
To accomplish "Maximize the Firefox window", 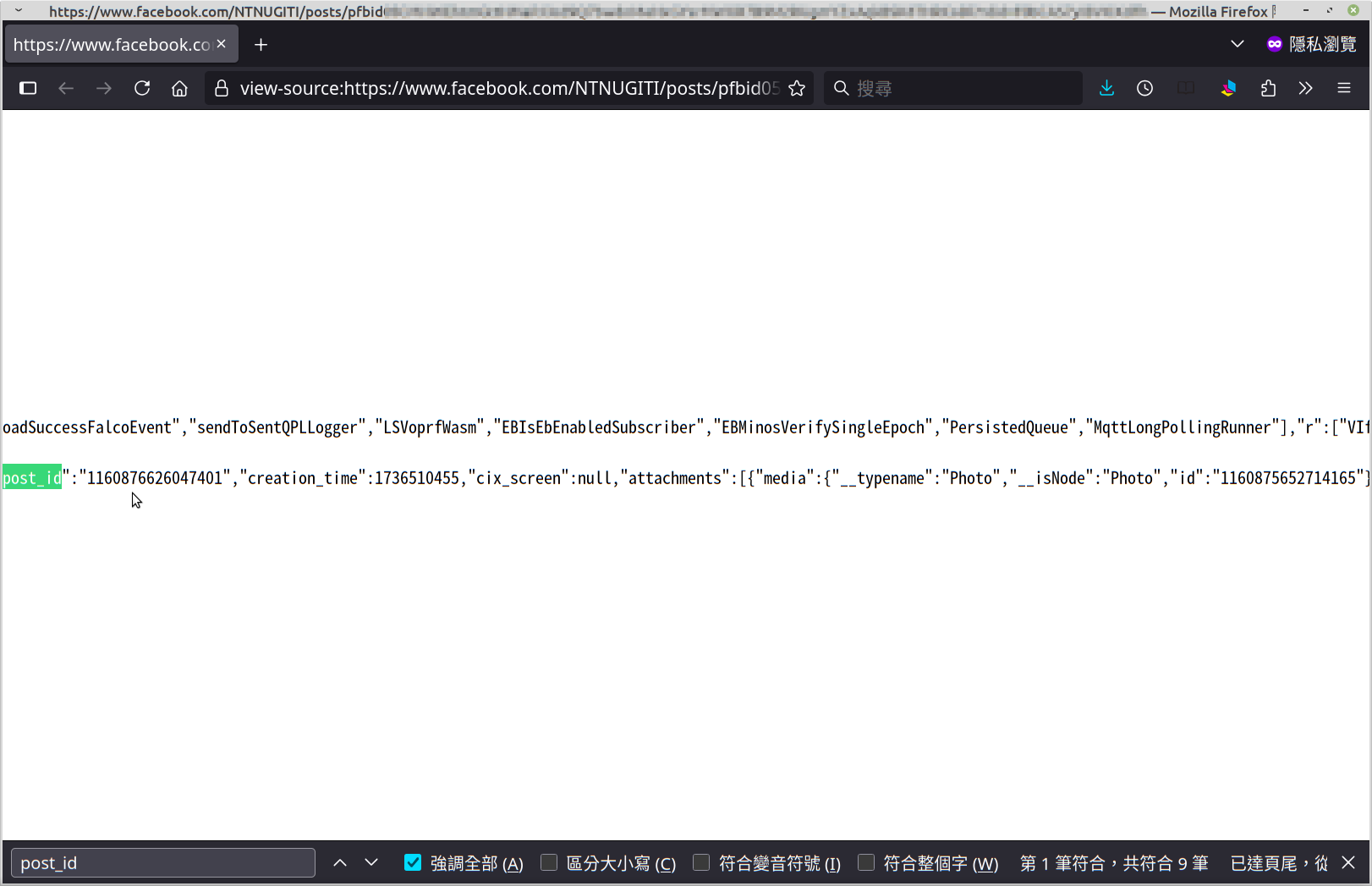I will pos(1330,10).
